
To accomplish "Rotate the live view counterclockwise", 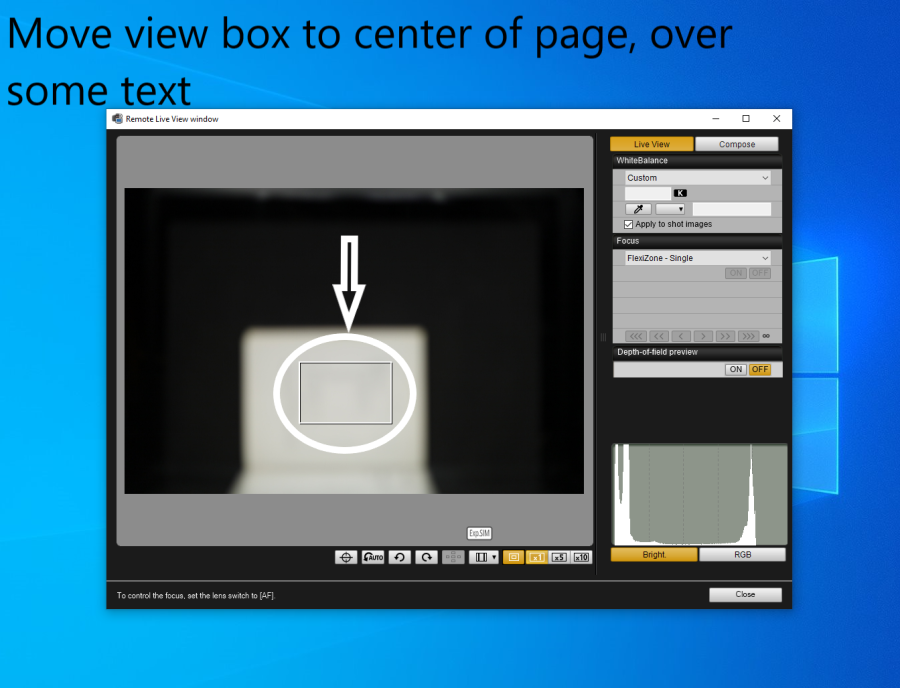I will [399, 557].
